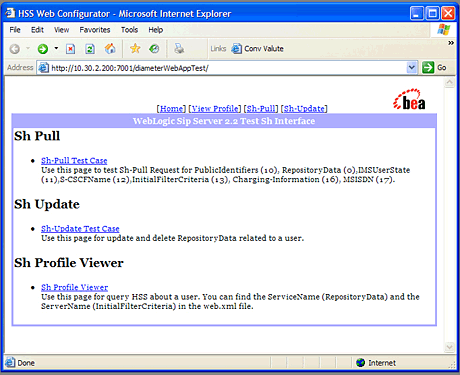
Task: Open the Sh Profile Viewer link
Action: (x=74, y=287)
